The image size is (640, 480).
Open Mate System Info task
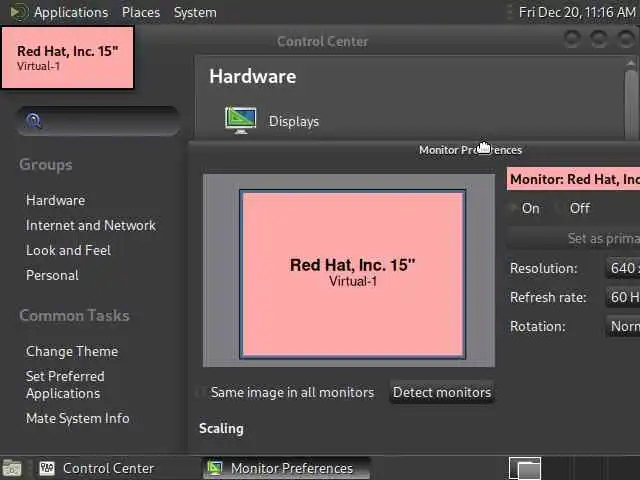78,418
